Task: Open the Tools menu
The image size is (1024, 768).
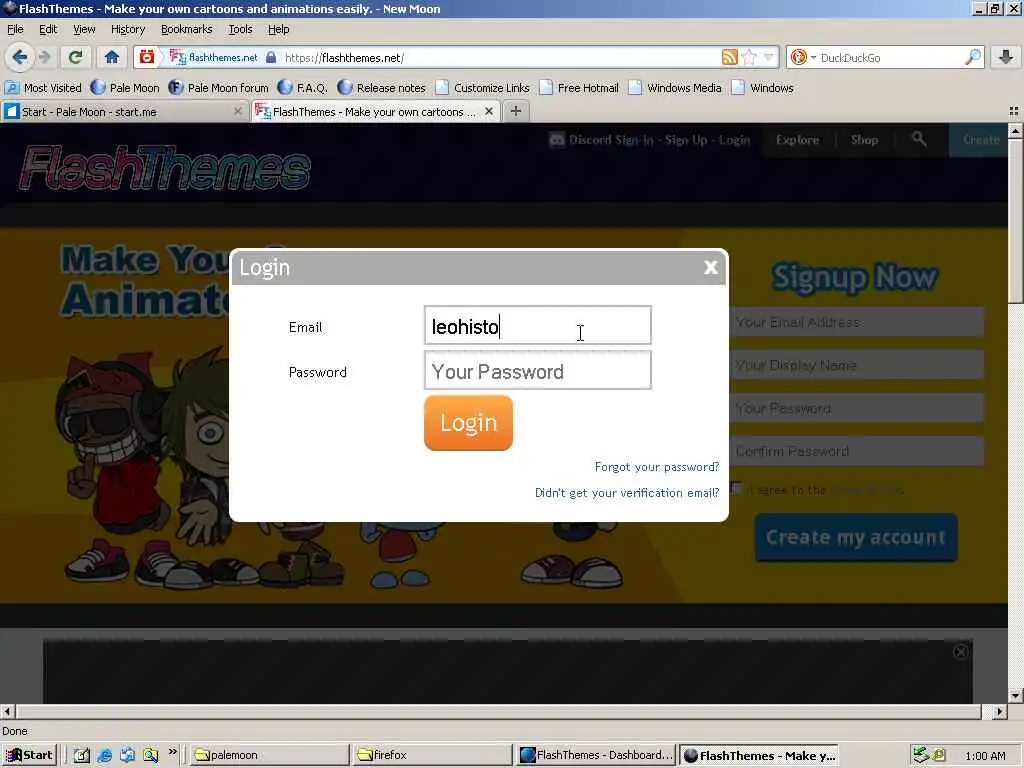Action: [x=240, y=29]
